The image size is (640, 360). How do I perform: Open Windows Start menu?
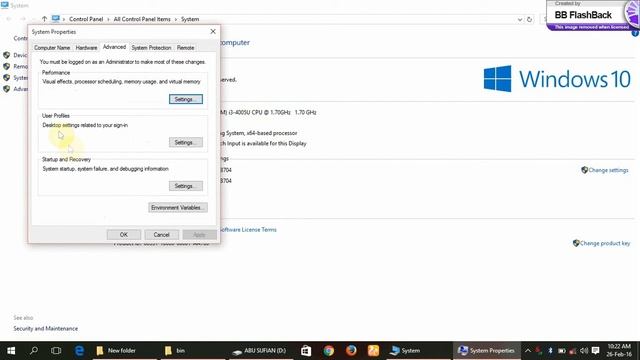(11, 351)
